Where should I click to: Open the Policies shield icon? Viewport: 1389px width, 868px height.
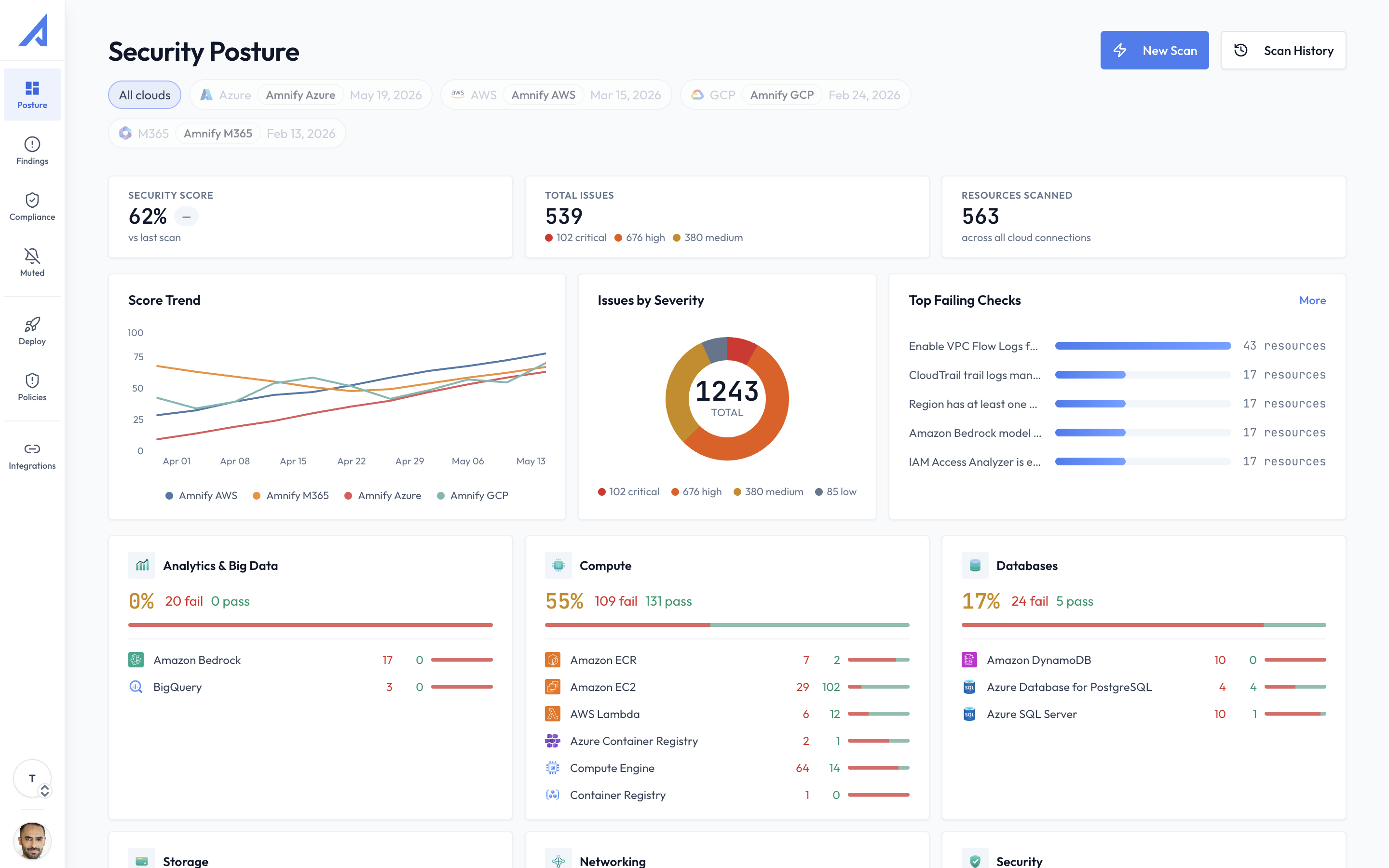[x=32, y=380]
